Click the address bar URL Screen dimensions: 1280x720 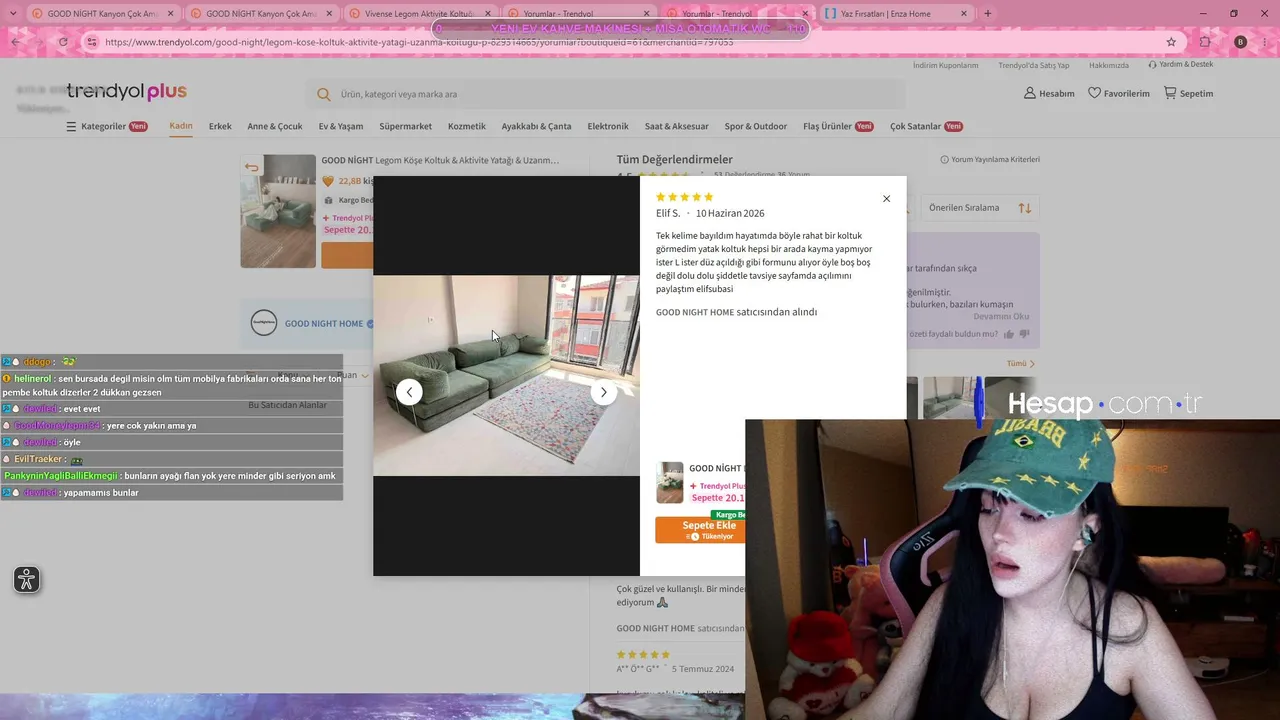[x=420, y=42]
